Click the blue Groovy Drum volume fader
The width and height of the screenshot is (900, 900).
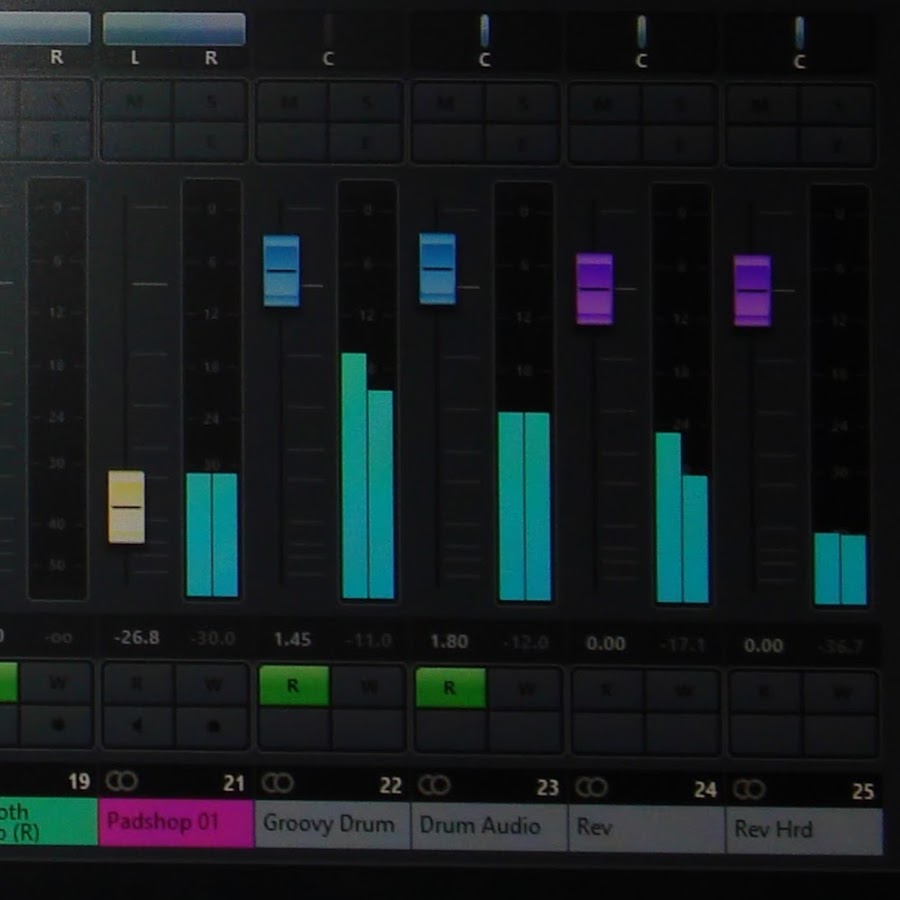(x=281, y=270)
